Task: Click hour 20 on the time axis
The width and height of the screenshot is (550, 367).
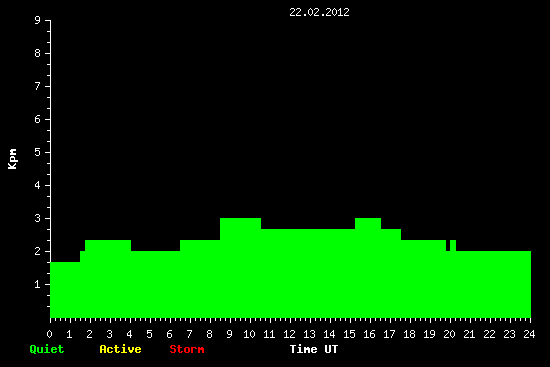Action: tap(449, 334)
